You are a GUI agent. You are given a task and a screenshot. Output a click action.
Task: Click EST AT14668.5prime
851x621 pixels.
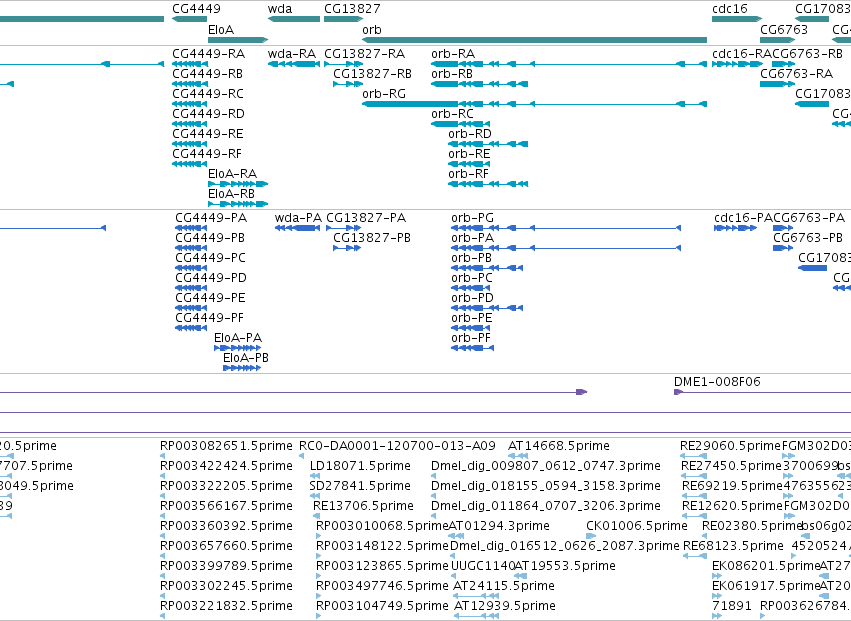pyautogui.click(x=558, y=446)
